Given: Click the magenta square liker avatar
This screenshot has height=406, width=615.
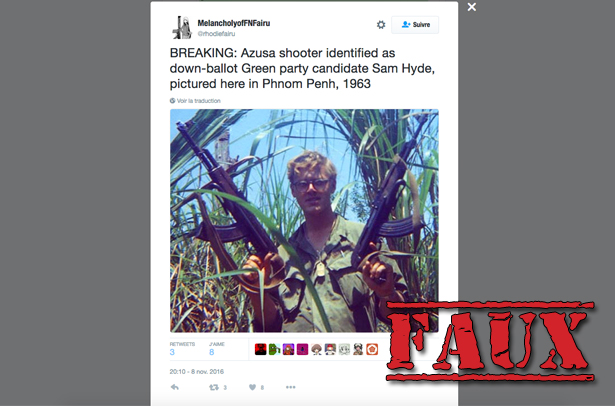Looking at the screenshot, I should (x=302, y=349).
